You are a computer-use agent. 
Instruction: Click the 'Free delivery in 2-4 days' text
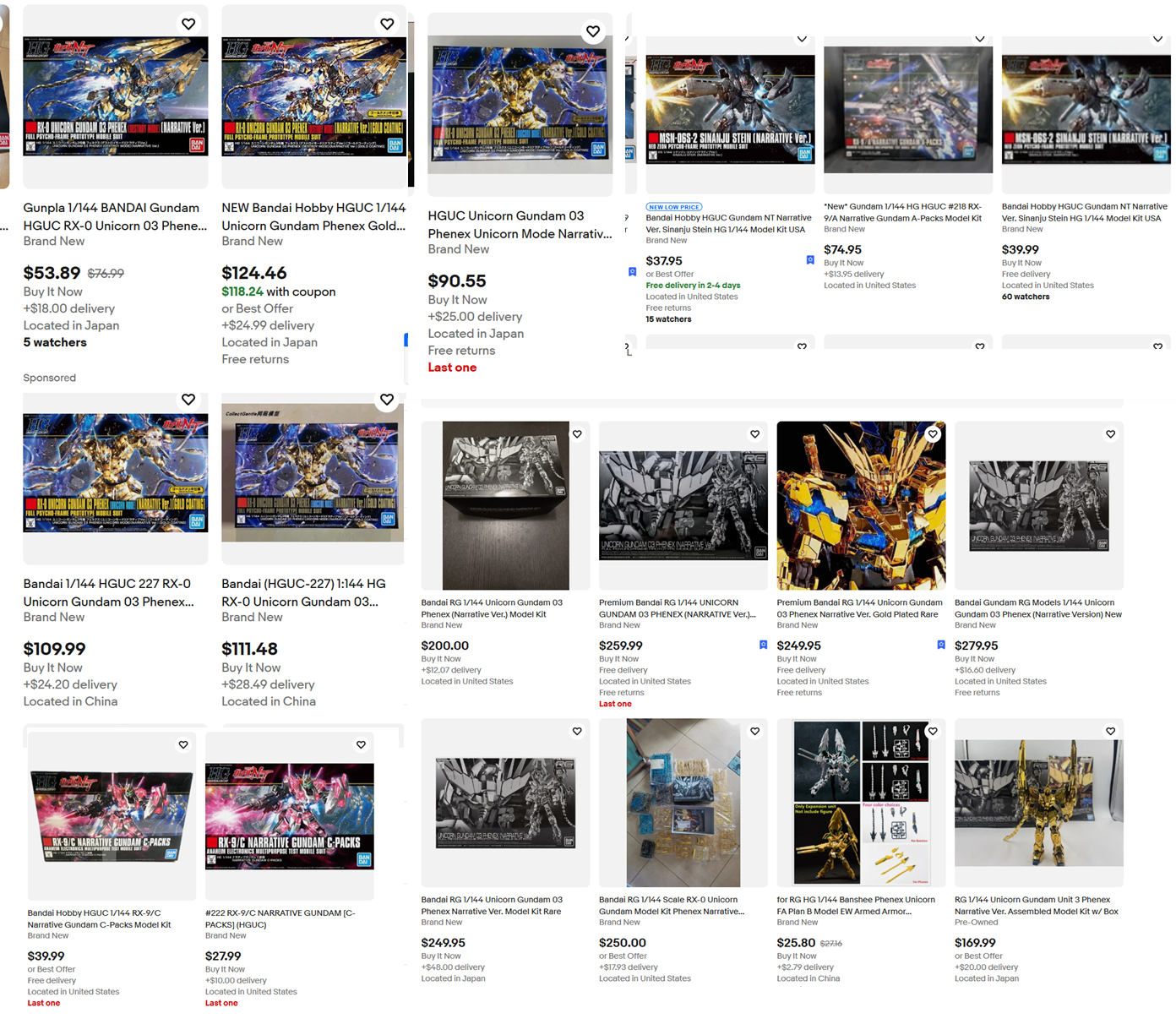coord(694,286)
